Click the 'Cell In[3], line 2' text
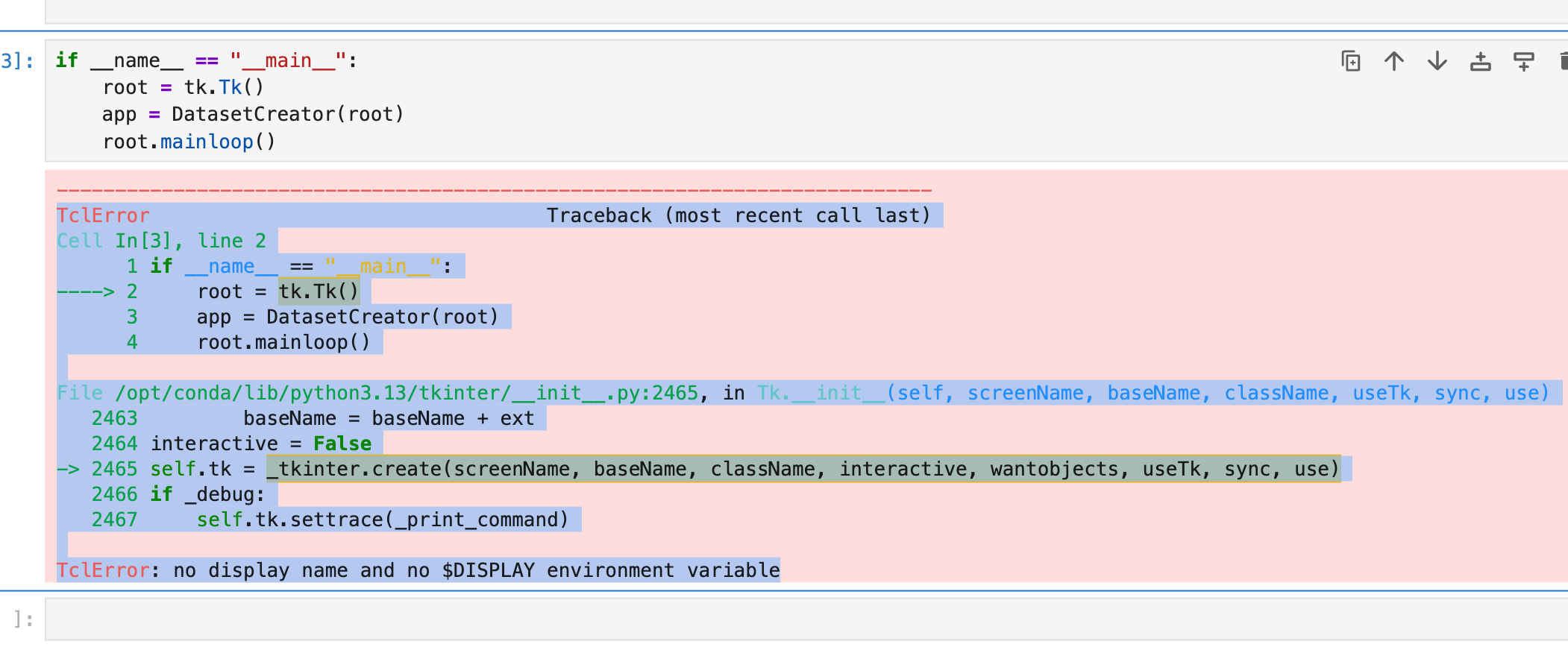The width and height of the screenshot is (1568, 650). click(x=161, y=241)
